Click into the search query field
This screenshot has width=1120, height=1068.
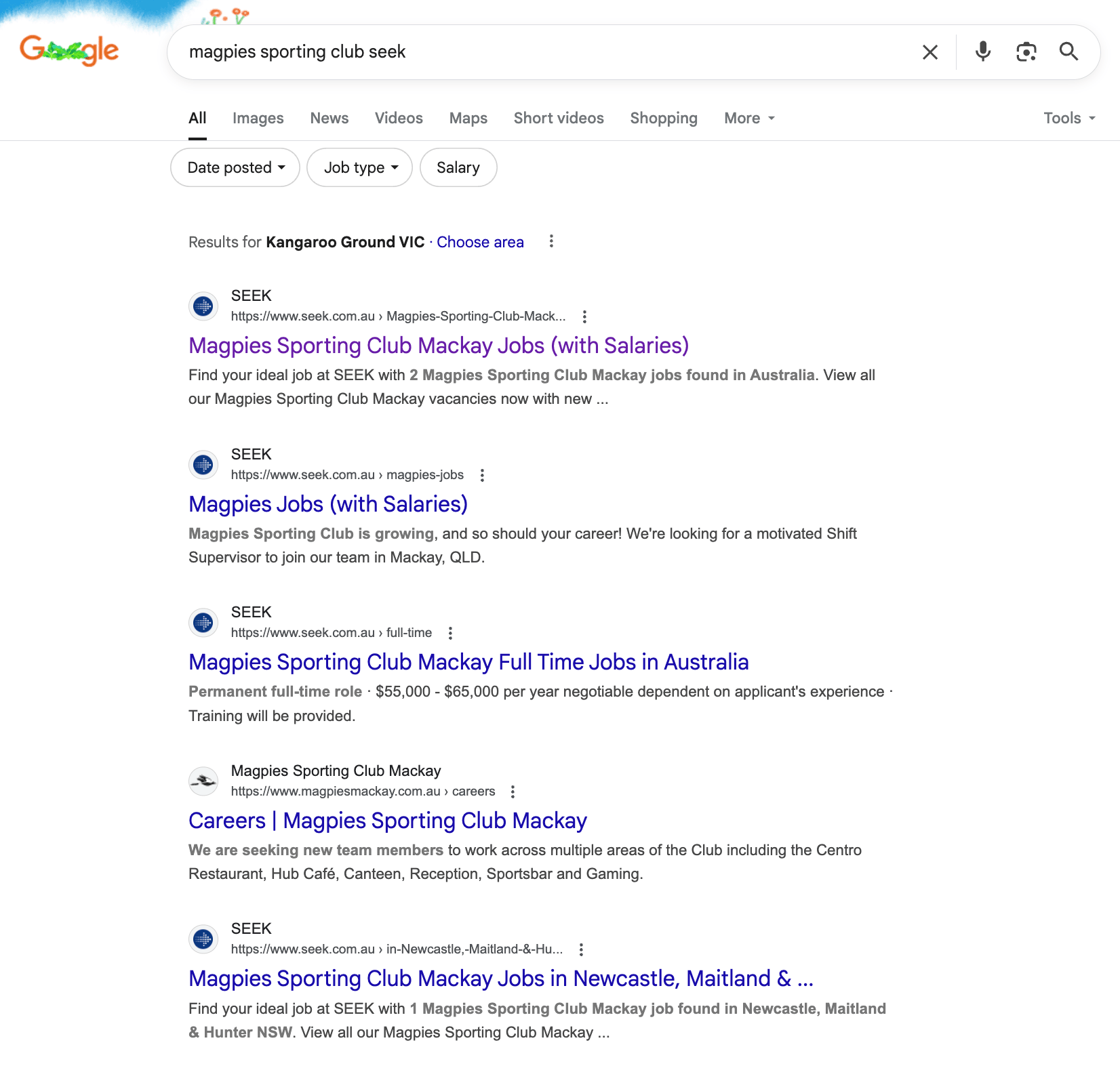pos(542,52)
